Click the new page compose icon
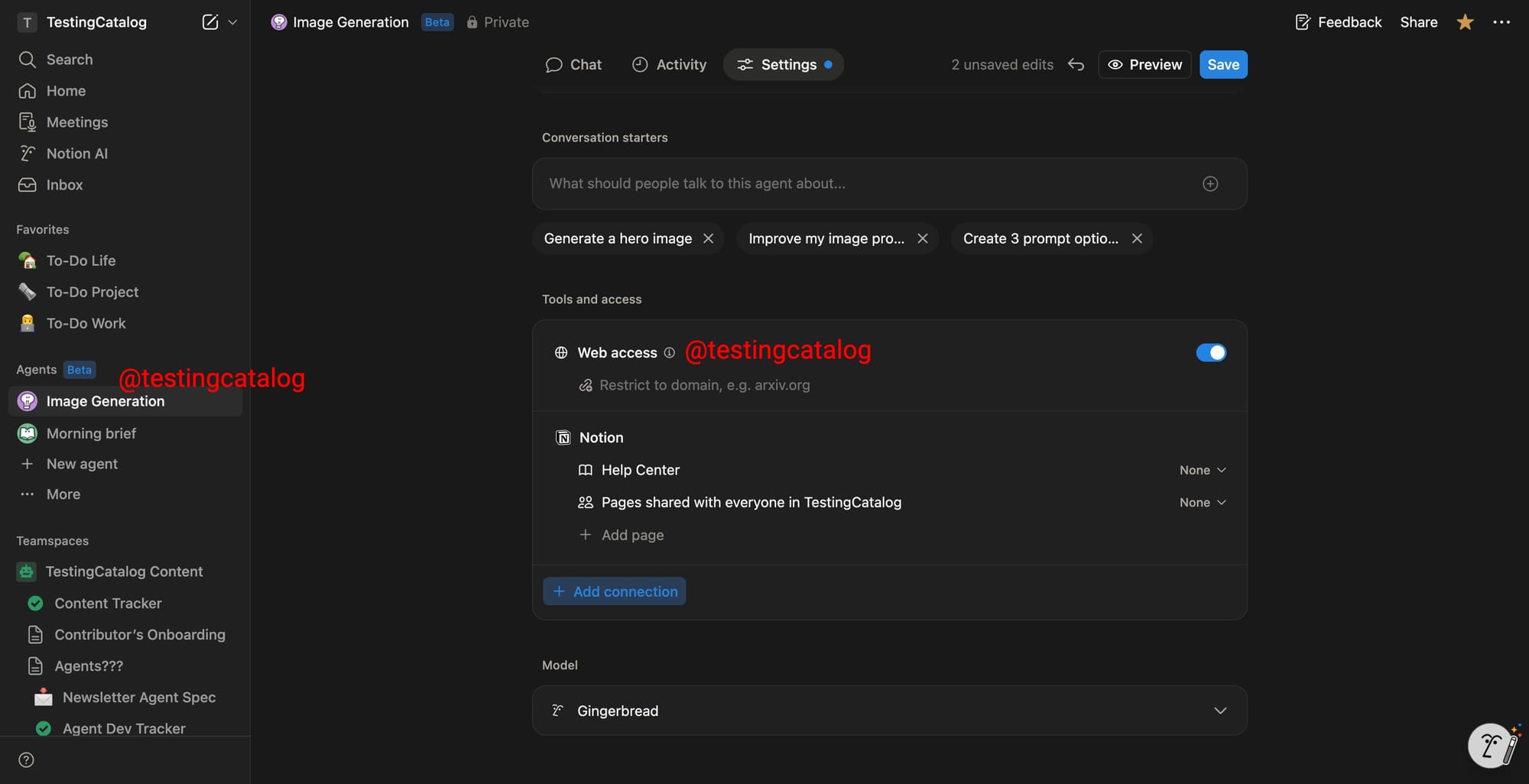The width and height of the screenshot is (1529, 784). (x=209, y=22)
